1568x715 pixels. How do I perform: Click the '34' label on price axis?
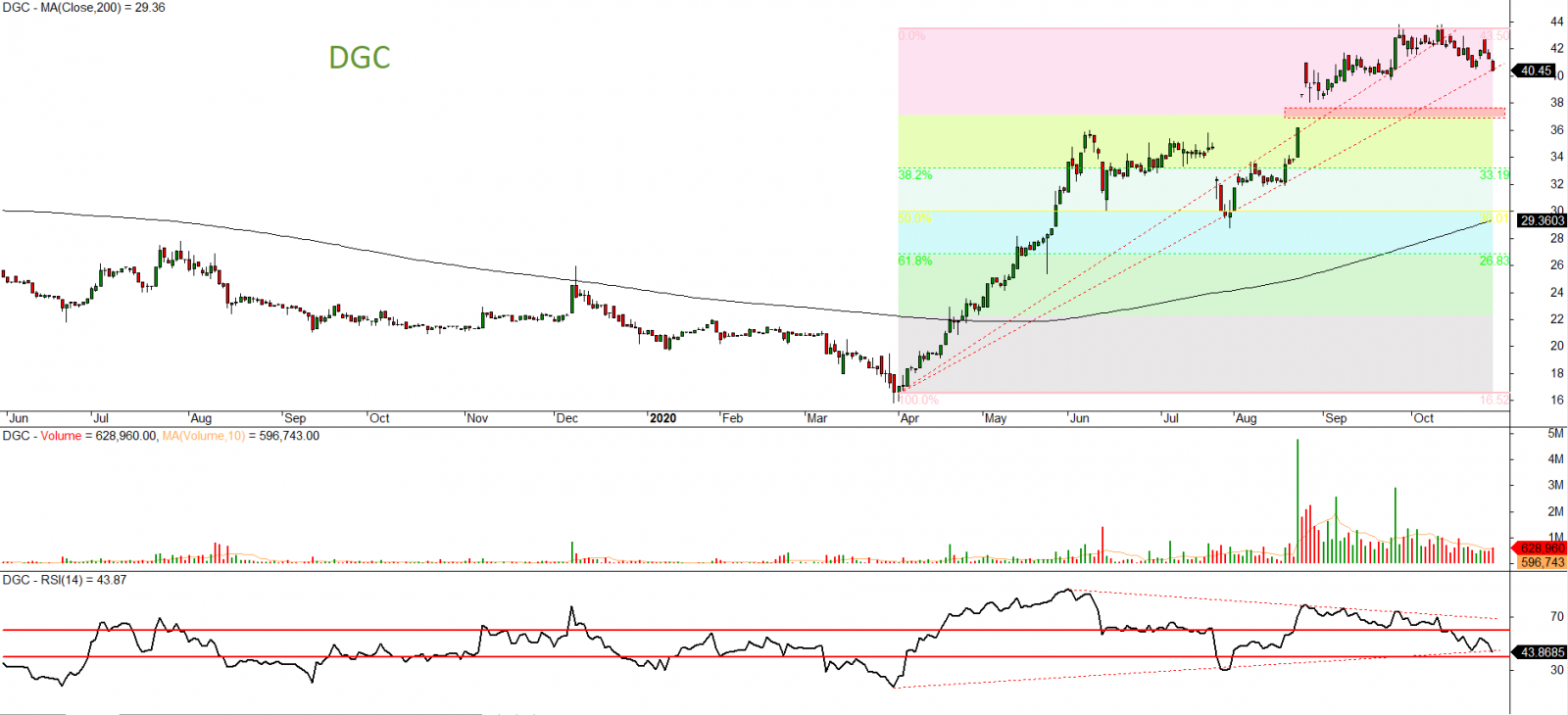[x=1557, y=157]
